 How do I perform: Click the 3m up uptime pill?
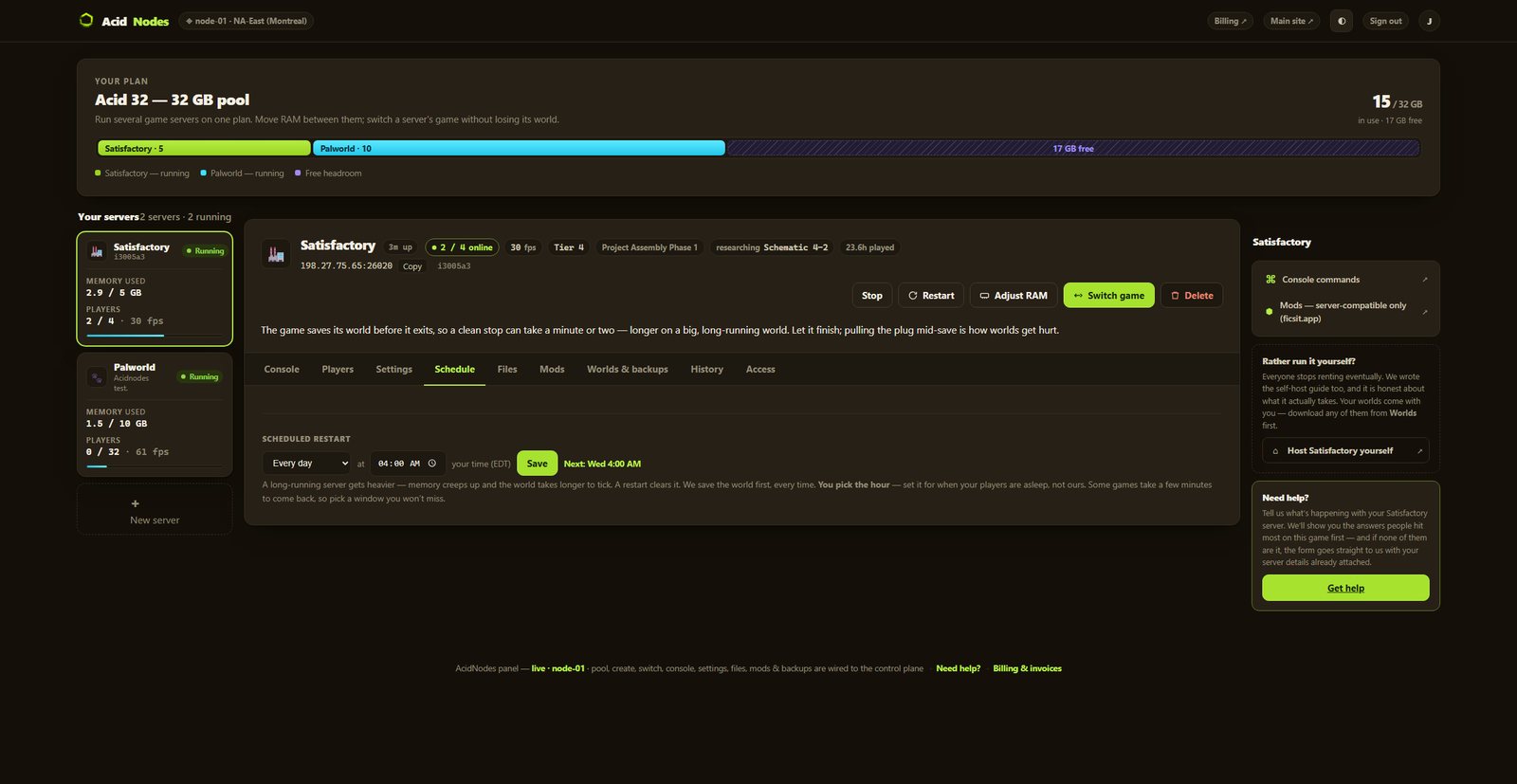coord(400,247)
